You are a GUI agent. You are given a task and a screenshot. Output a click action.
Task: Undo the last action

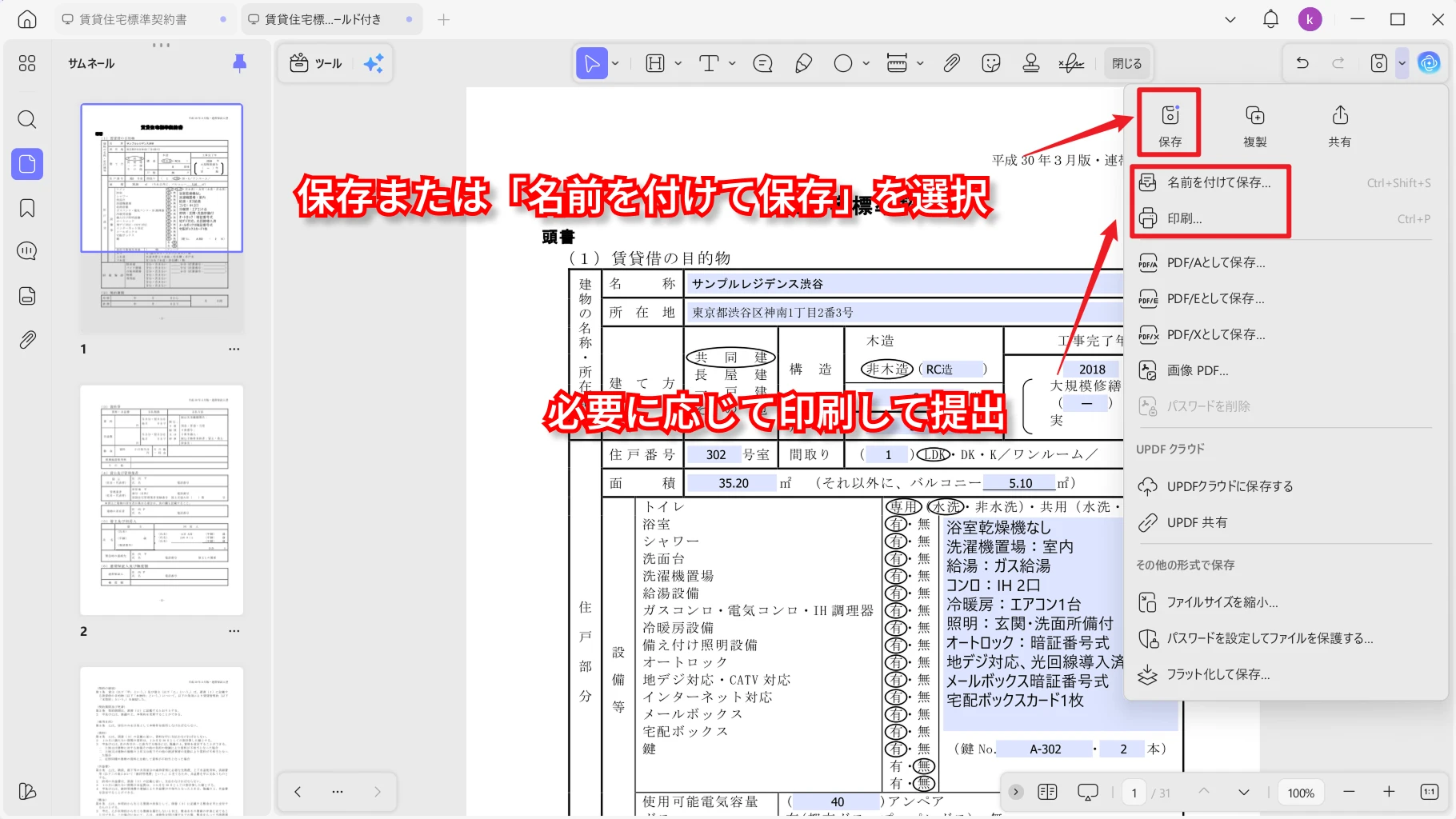click(1302, 63)
